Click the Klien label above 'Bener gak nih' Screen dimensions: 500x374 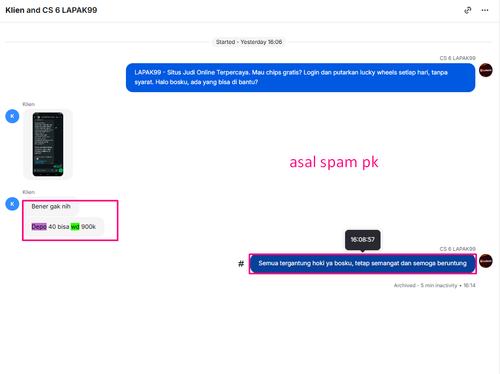29,192
